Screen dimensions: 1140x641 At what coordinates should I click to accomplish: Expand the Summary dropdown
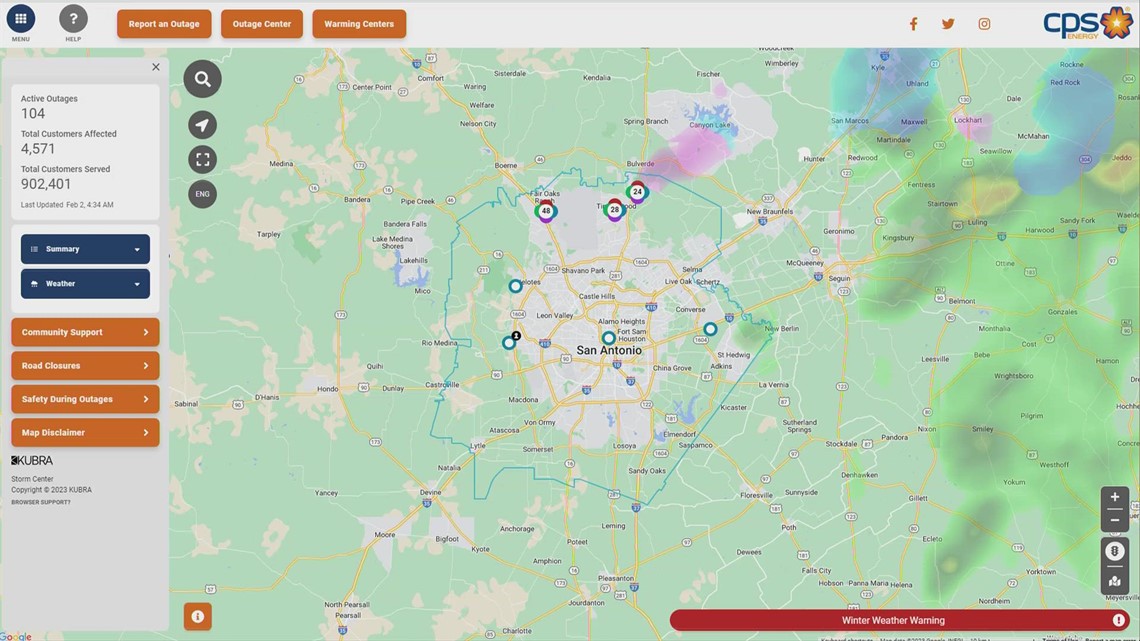pos(85,249)
